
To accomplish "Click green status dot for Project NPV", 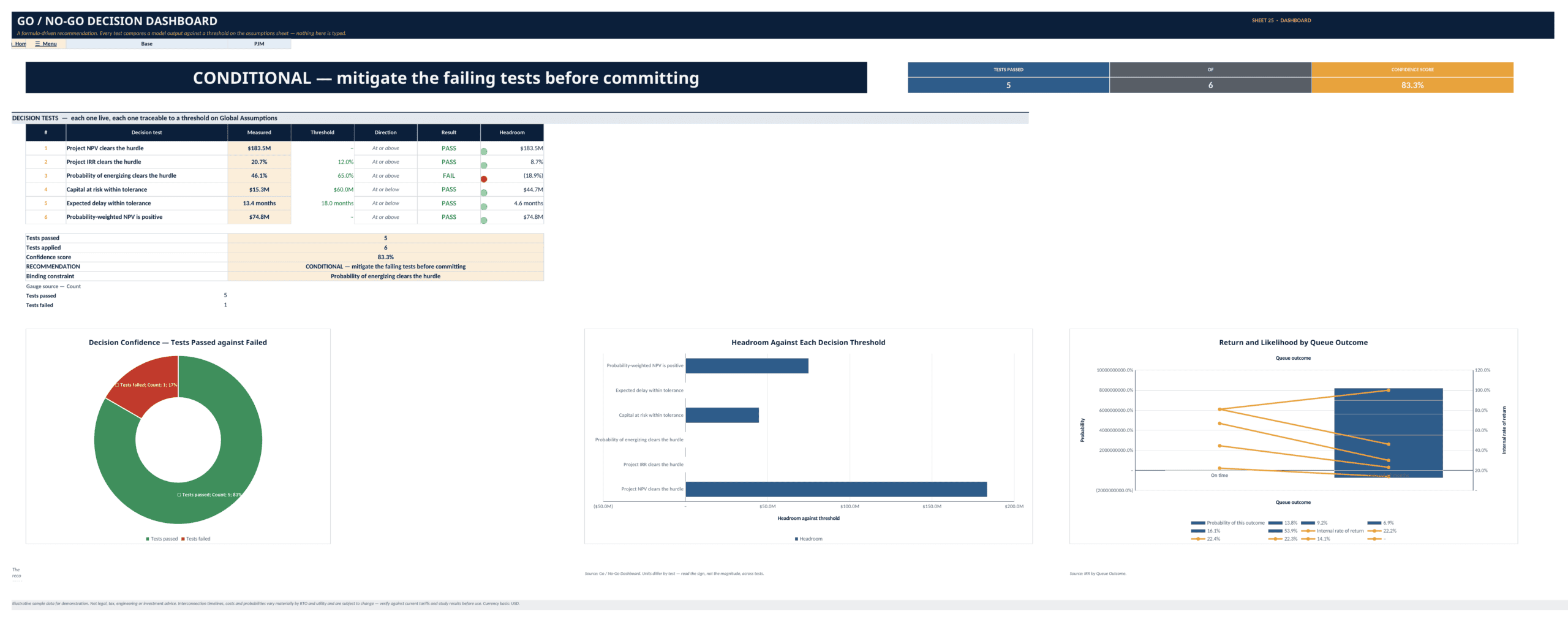I will 484,151.
